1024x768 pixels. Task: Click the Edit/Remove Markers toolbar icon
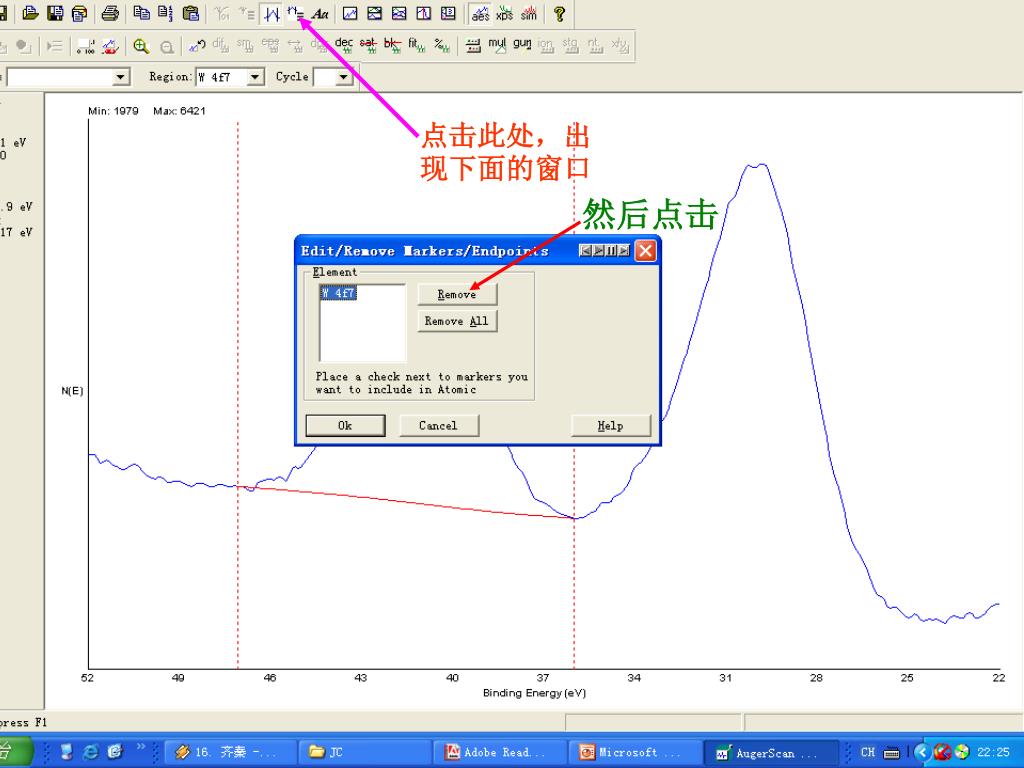[295, 14]
